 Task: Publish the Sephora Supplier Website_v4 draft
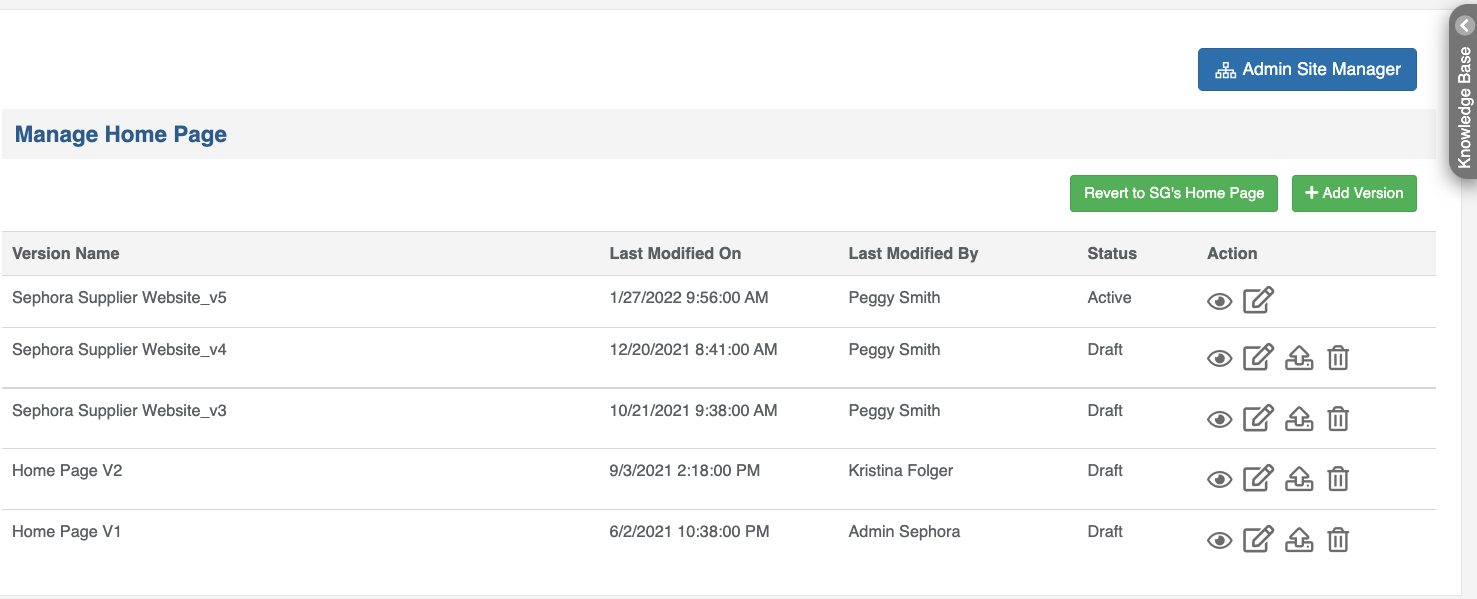tap(1298, 357)
